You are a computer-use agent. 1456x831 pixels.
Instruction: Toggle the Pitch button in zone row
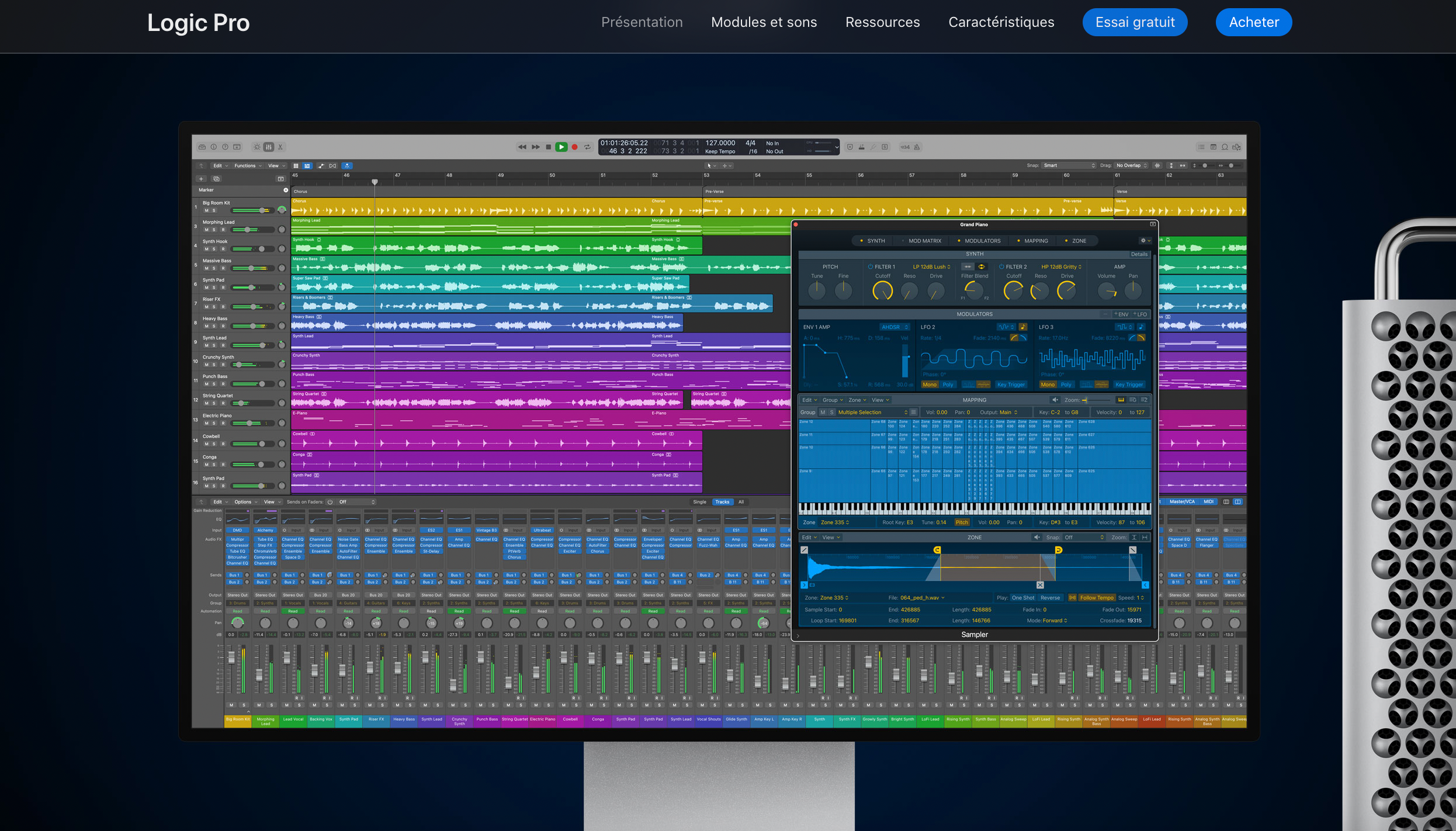962,522
